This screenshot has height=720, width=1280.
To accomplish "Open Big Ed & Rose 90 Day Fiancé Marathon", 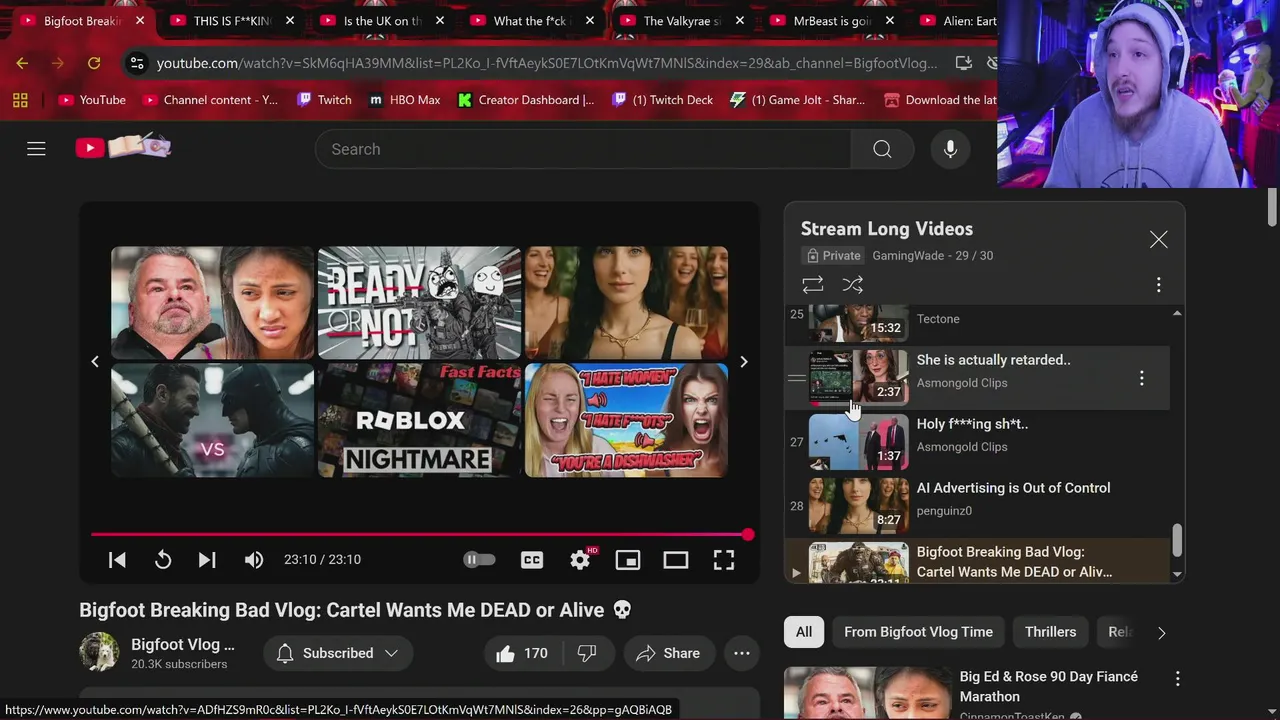I will pyautogui.click(x=1048, y=686).
